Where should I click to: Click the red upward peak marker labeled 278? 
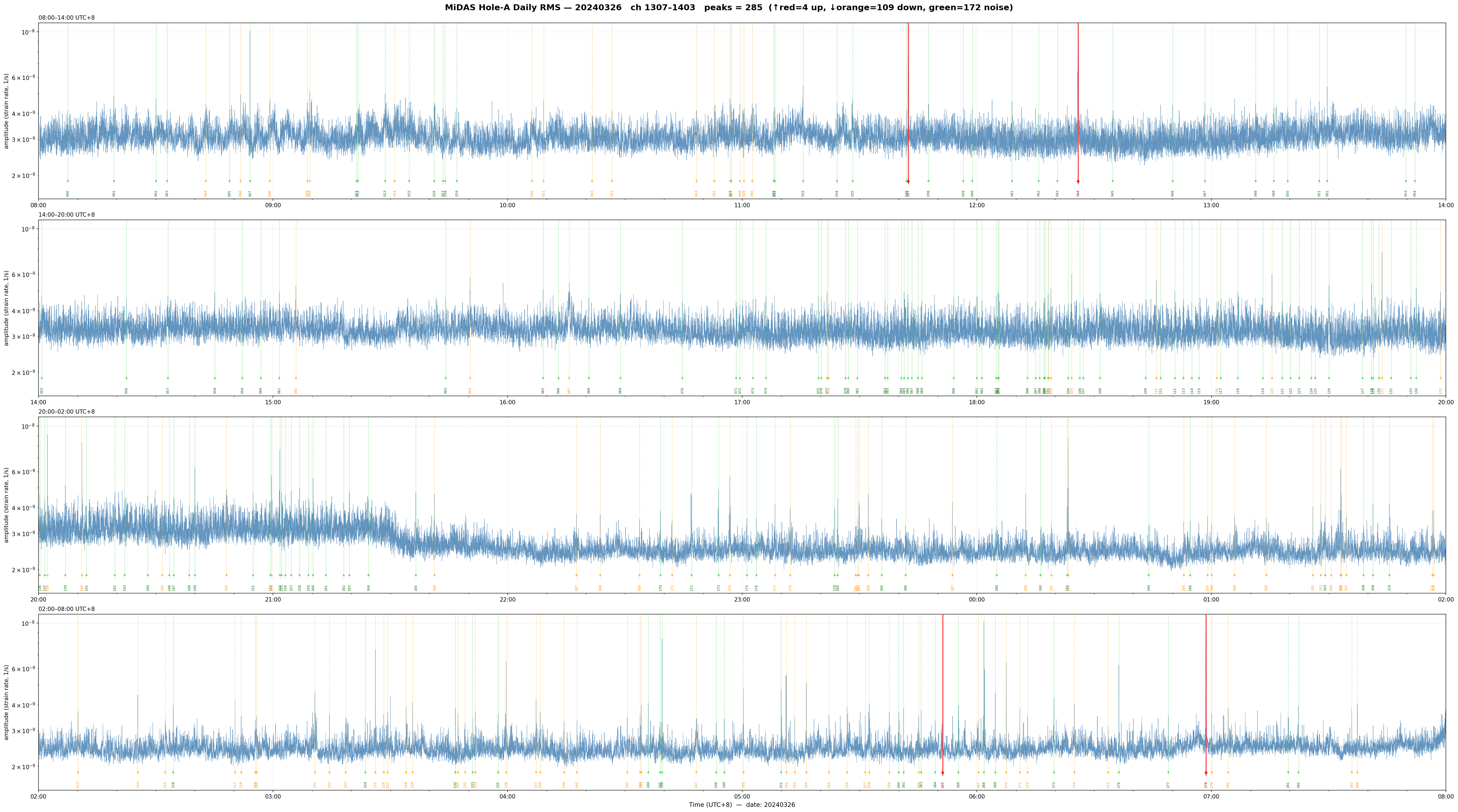(1206, 772)
